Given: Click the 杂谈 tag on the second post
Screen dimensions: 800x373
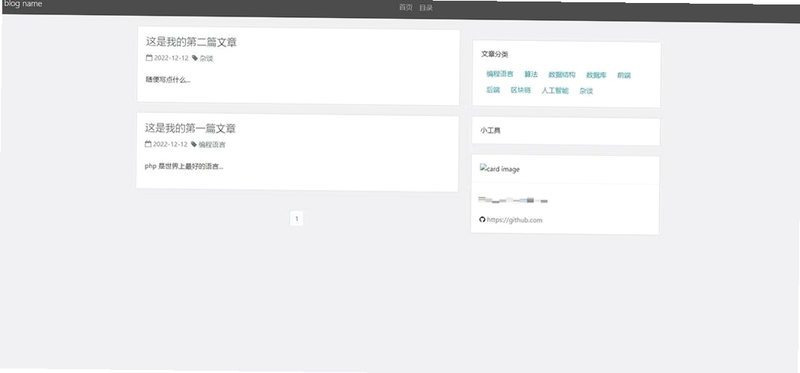Looking at the screenshot, I should (x=206, y=58).
